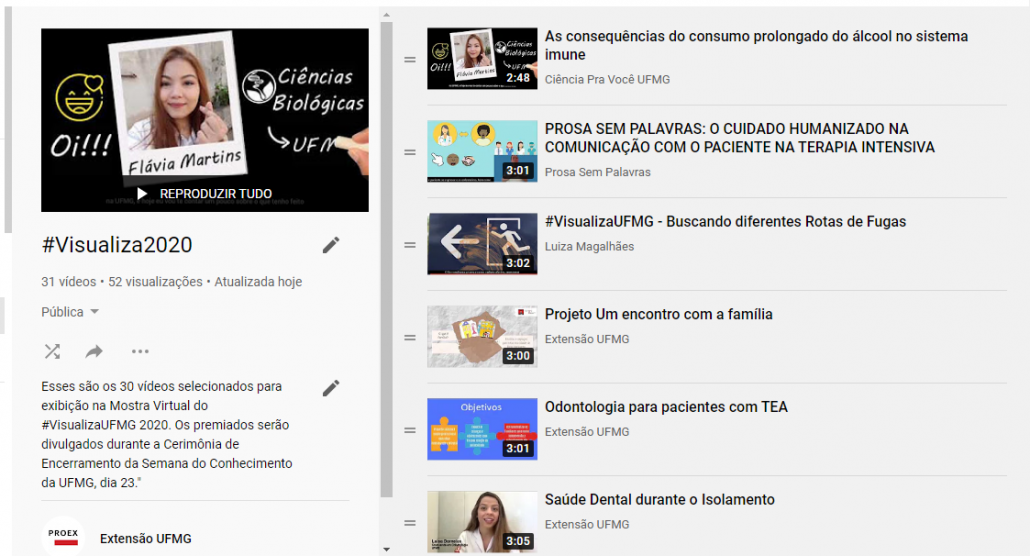This screenshot has height=556, width=1030.
Task: Click the sidebar scrollbar up arrow
Action: 386,14
